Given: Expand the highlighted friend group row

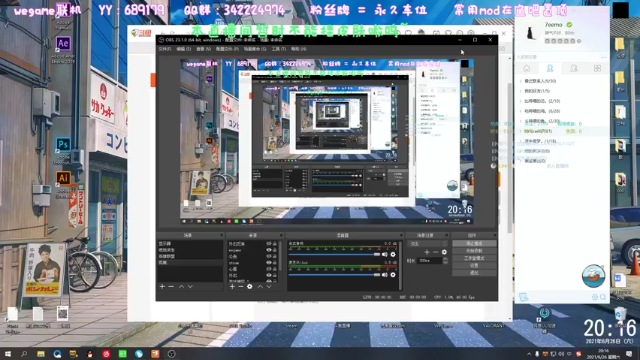Looking at the screenshot, I should click(521, 131).
